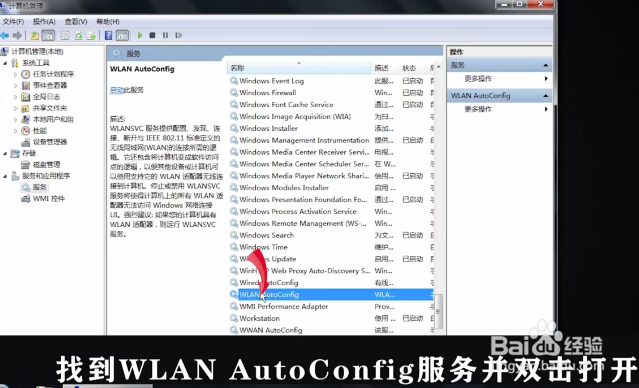
Task: Select the Windows Event Log service
Action: point(330,81)
